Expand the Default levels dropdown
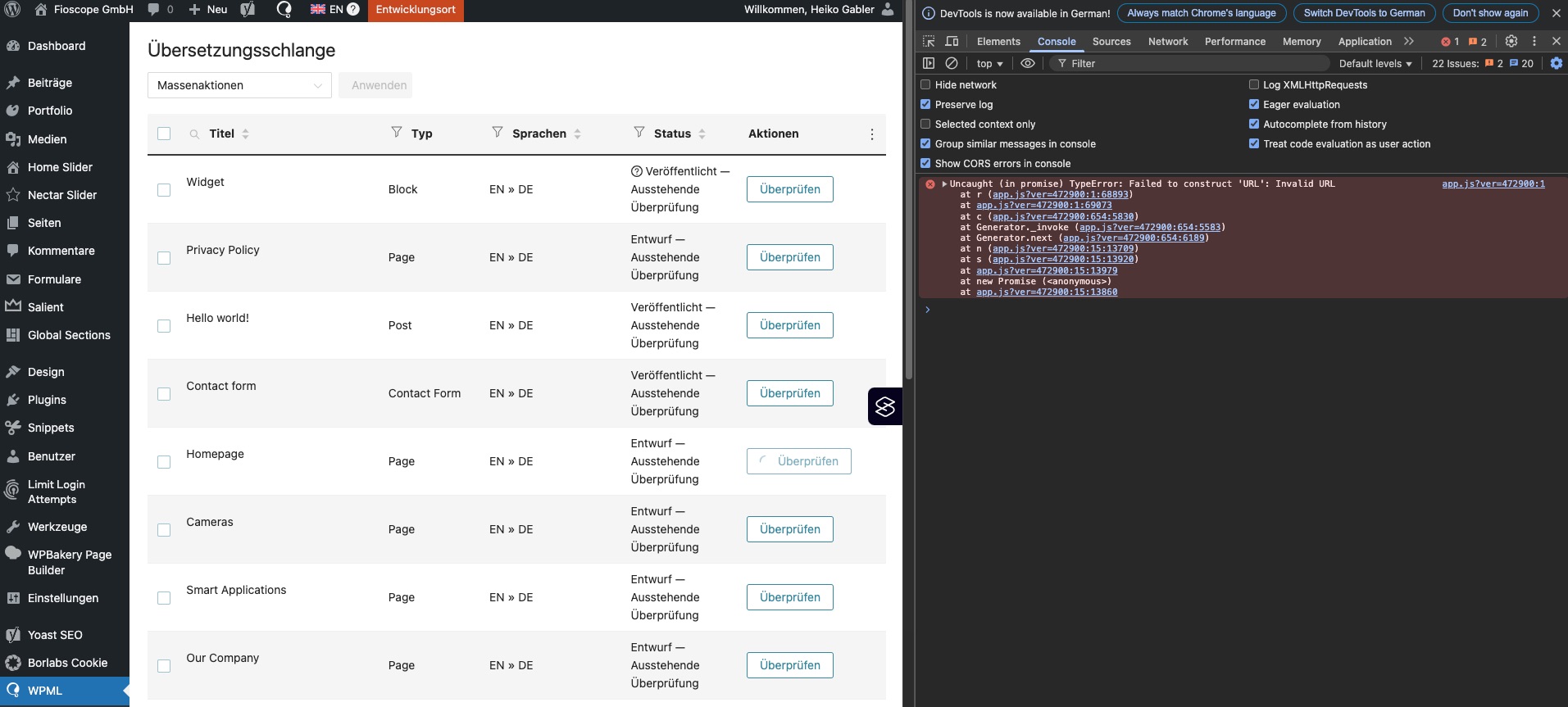The height and width of the screenshot is (707, 1568). (1375, 63)
